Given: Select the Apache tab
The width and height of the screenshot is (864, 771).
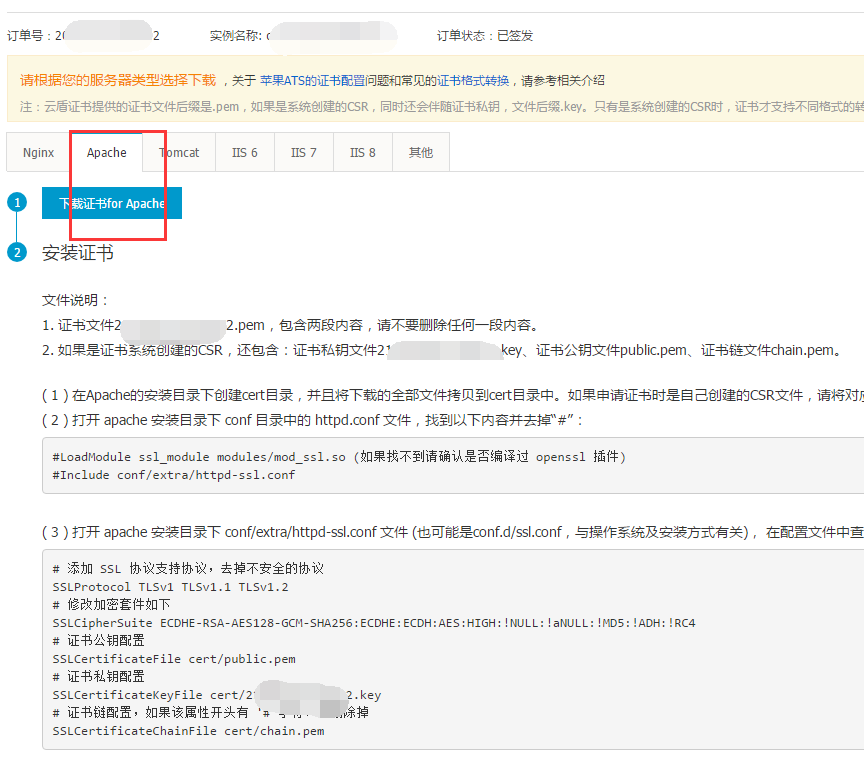Looking at the screenshot, I should (106, 153).
